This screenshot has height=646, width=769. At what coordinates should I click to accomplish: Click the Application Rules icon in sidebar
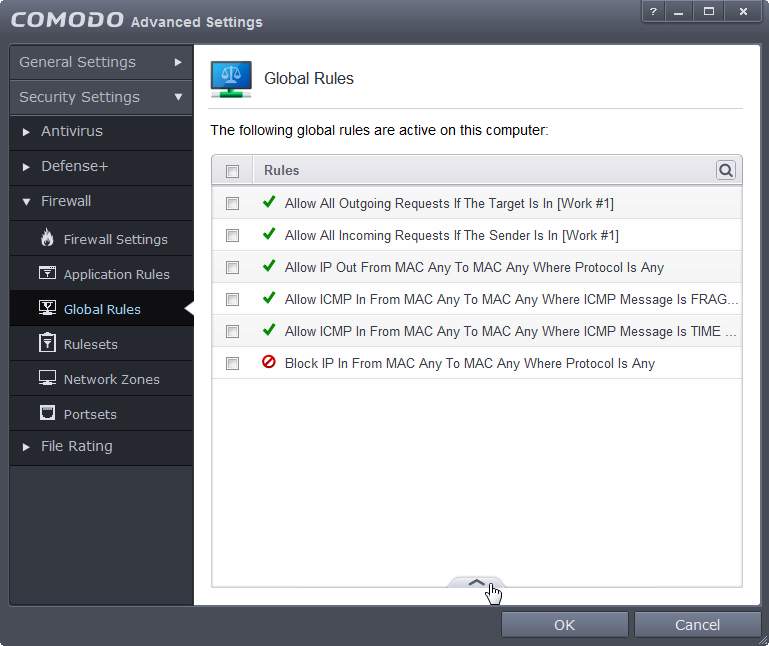coord(47,274)
